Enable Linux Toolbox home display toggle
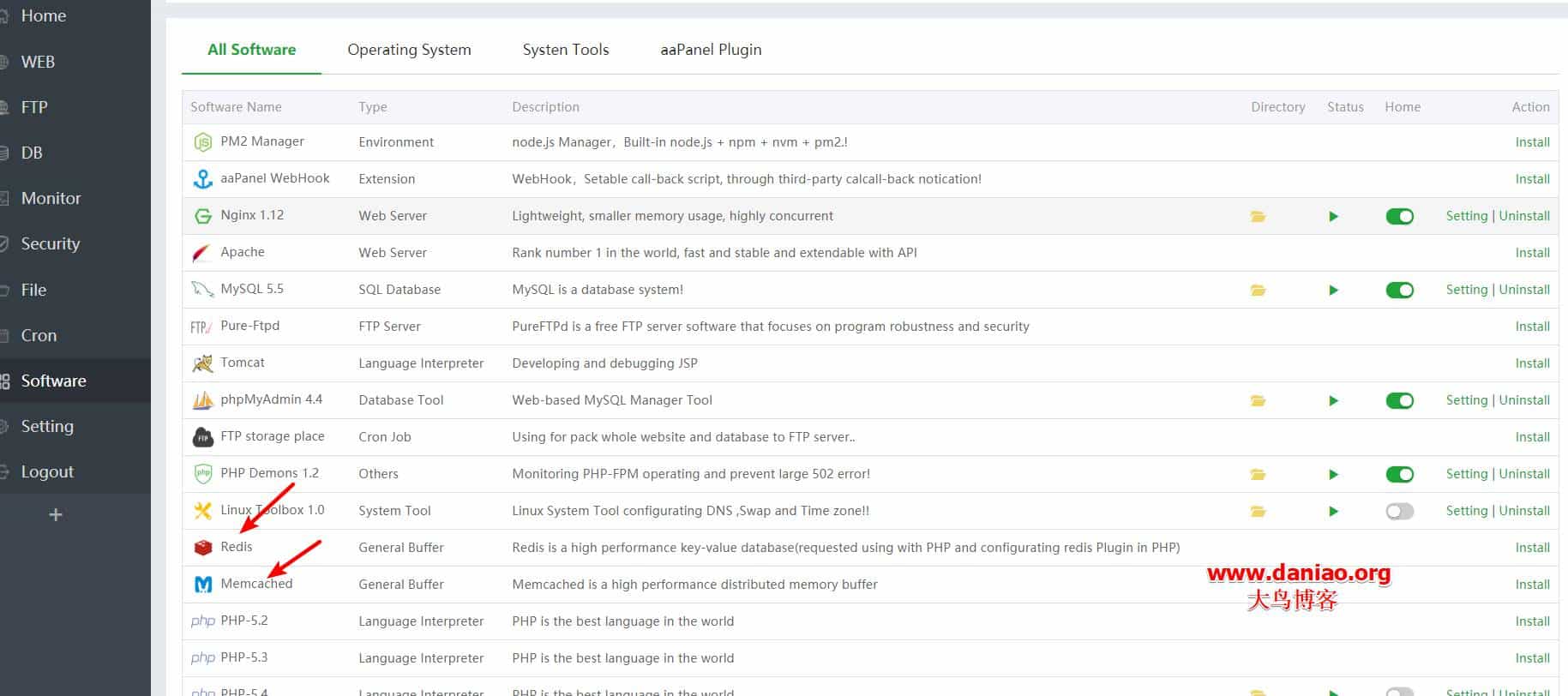The height and width of the screenshot is (696, 1568). click(1399, 512)
